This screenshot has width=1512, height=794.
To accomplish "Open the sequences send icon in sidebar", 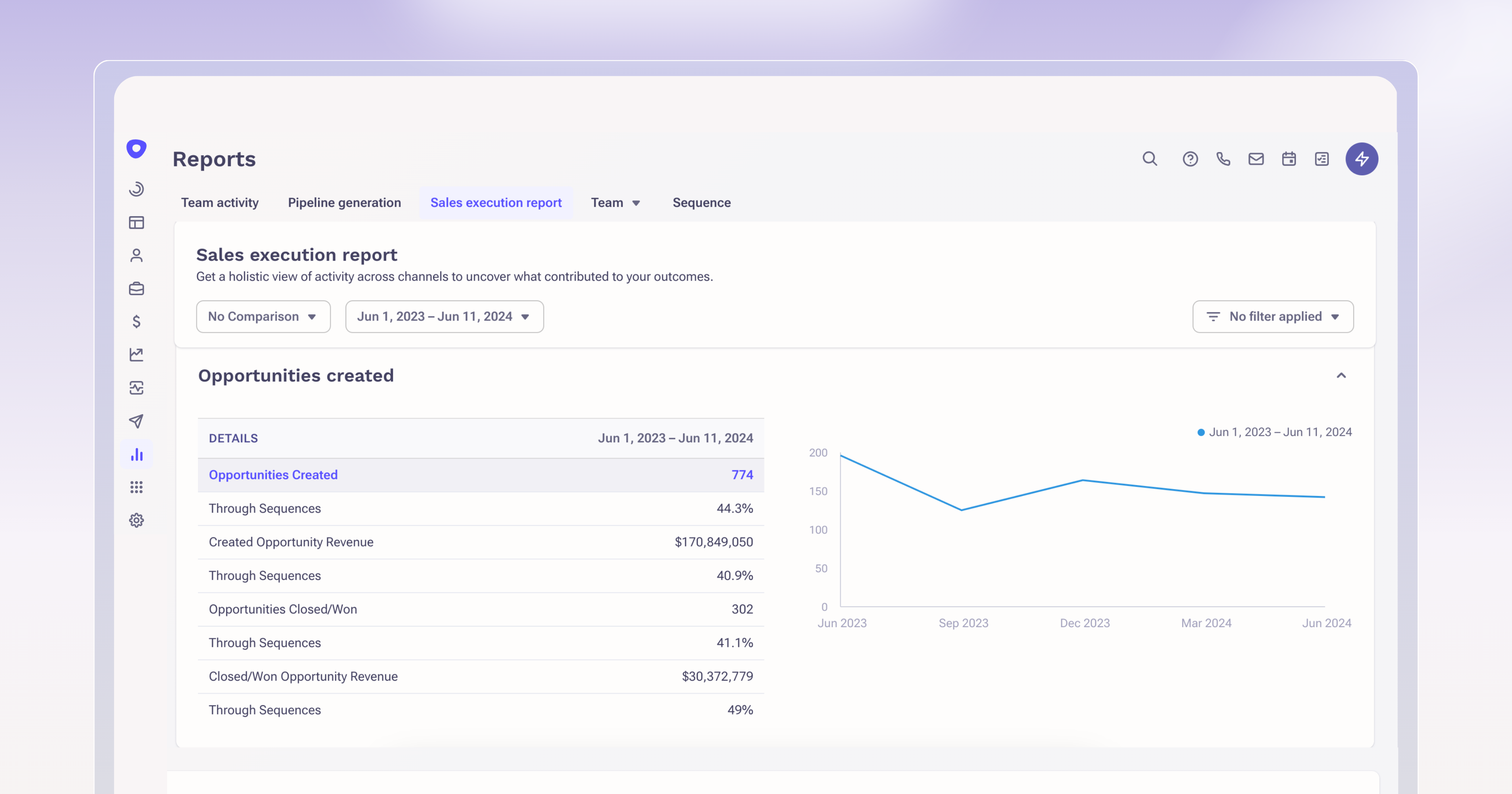I will click(137, 420).
